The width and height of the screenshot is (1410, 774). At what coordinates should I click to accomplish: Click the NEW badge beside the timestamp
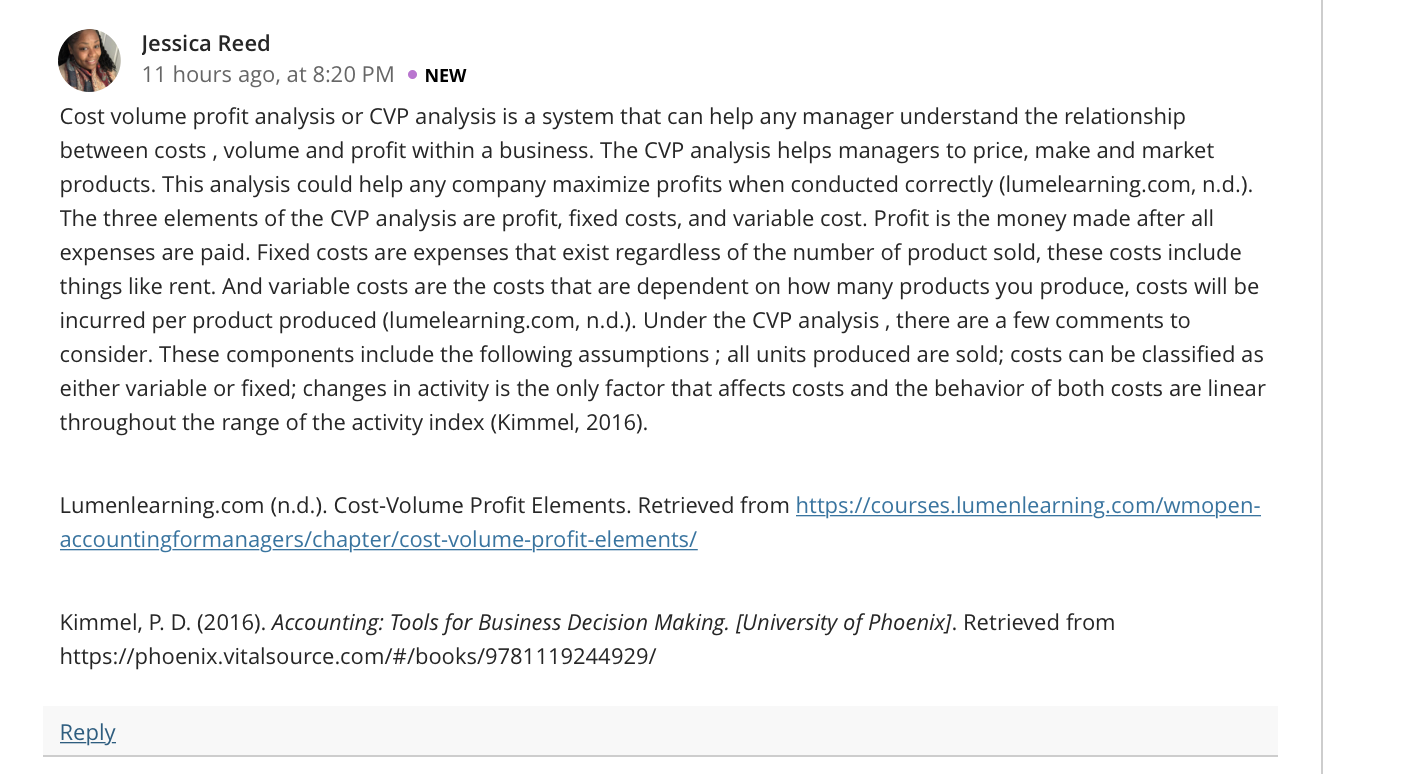[445, 75]
